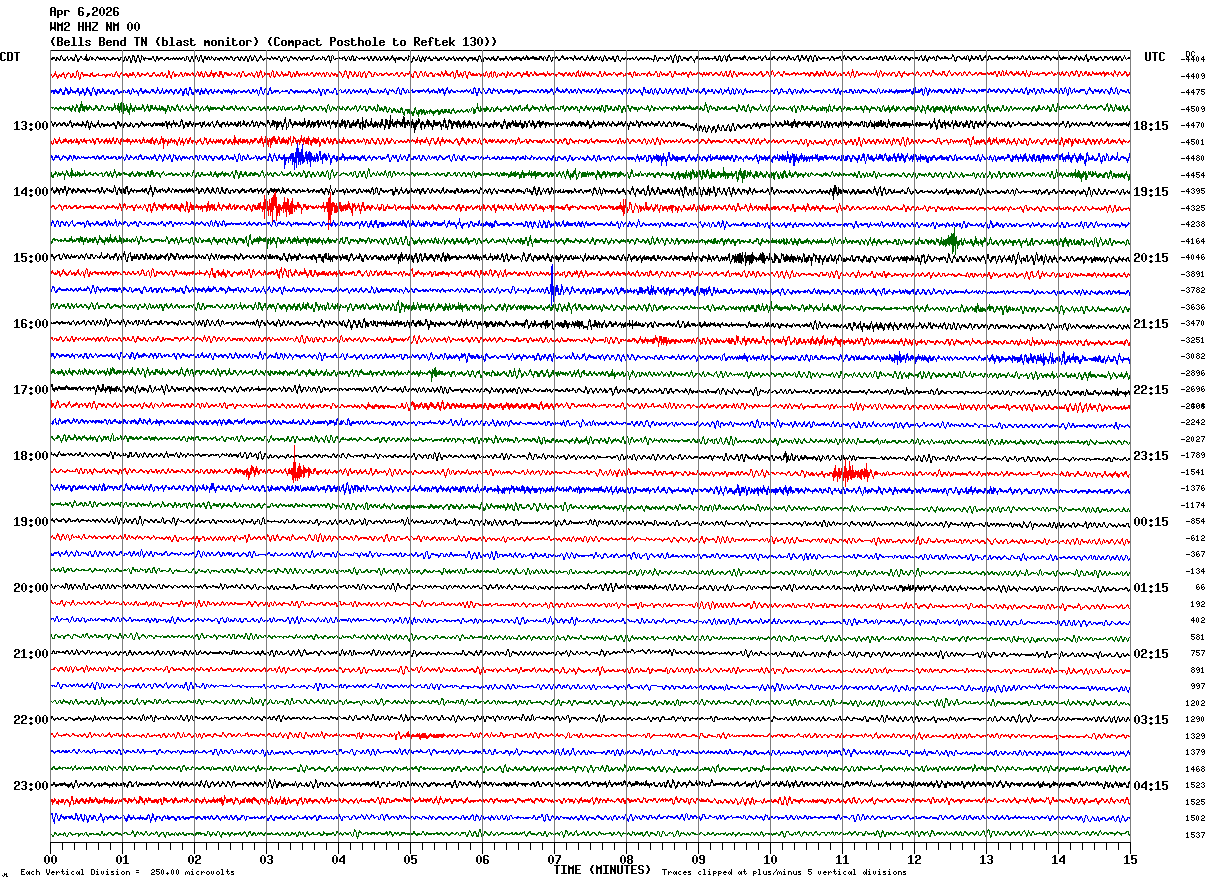The width and height of the screenshot is (1210, 886).
Task: Click minute tick label '15' on the time axis
Action: click(x=1130, y=859)
